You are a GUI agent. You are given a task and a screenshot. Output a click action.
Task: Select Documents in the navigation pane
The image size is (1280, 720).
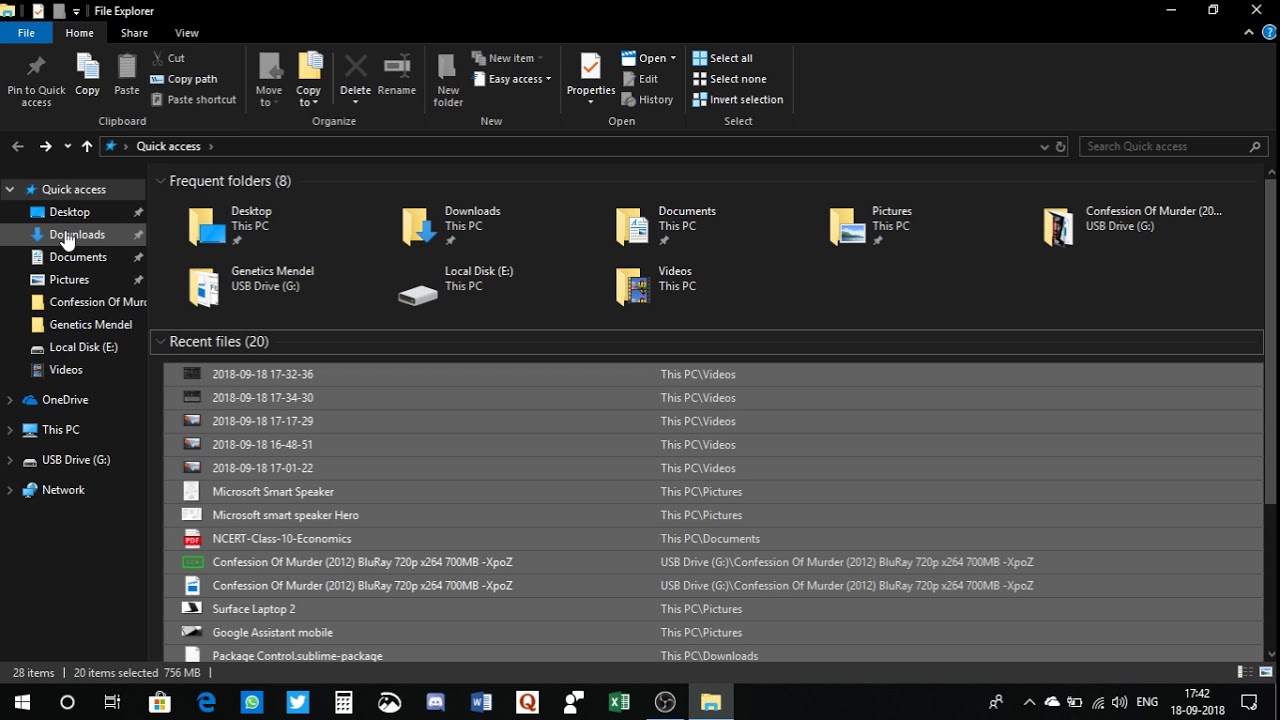coord(78,257)
